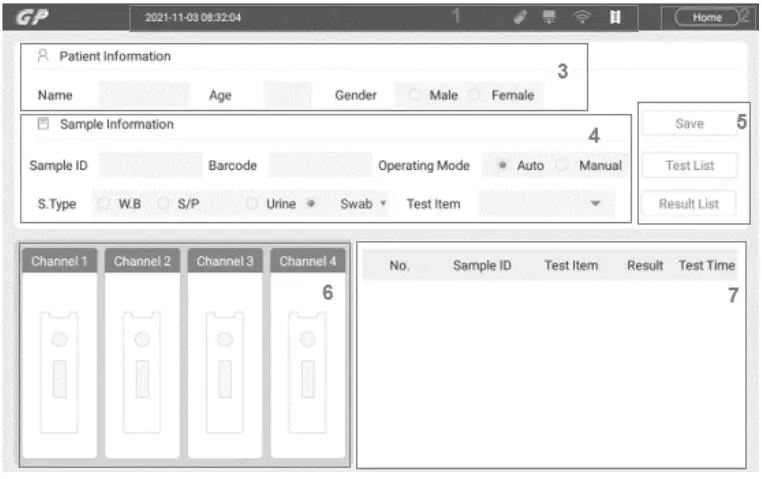
Task: Select the Channel 1 test cassette
Action: click(x=59, y=372)
